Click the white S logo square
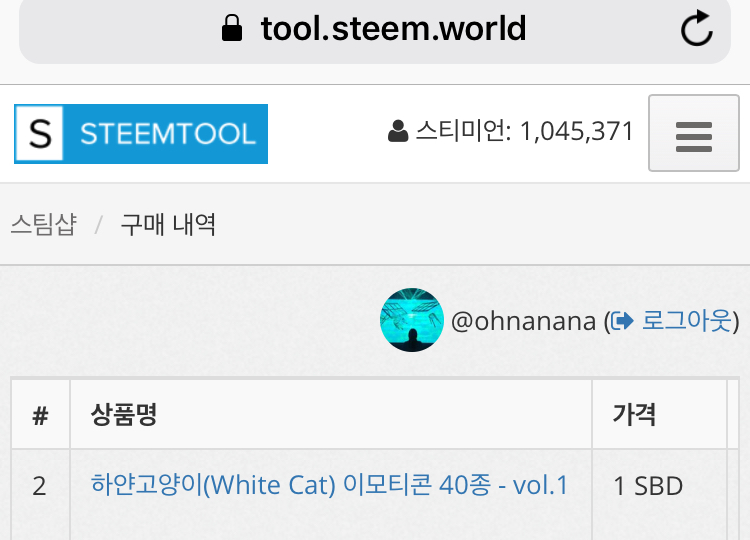 (40, 133)
